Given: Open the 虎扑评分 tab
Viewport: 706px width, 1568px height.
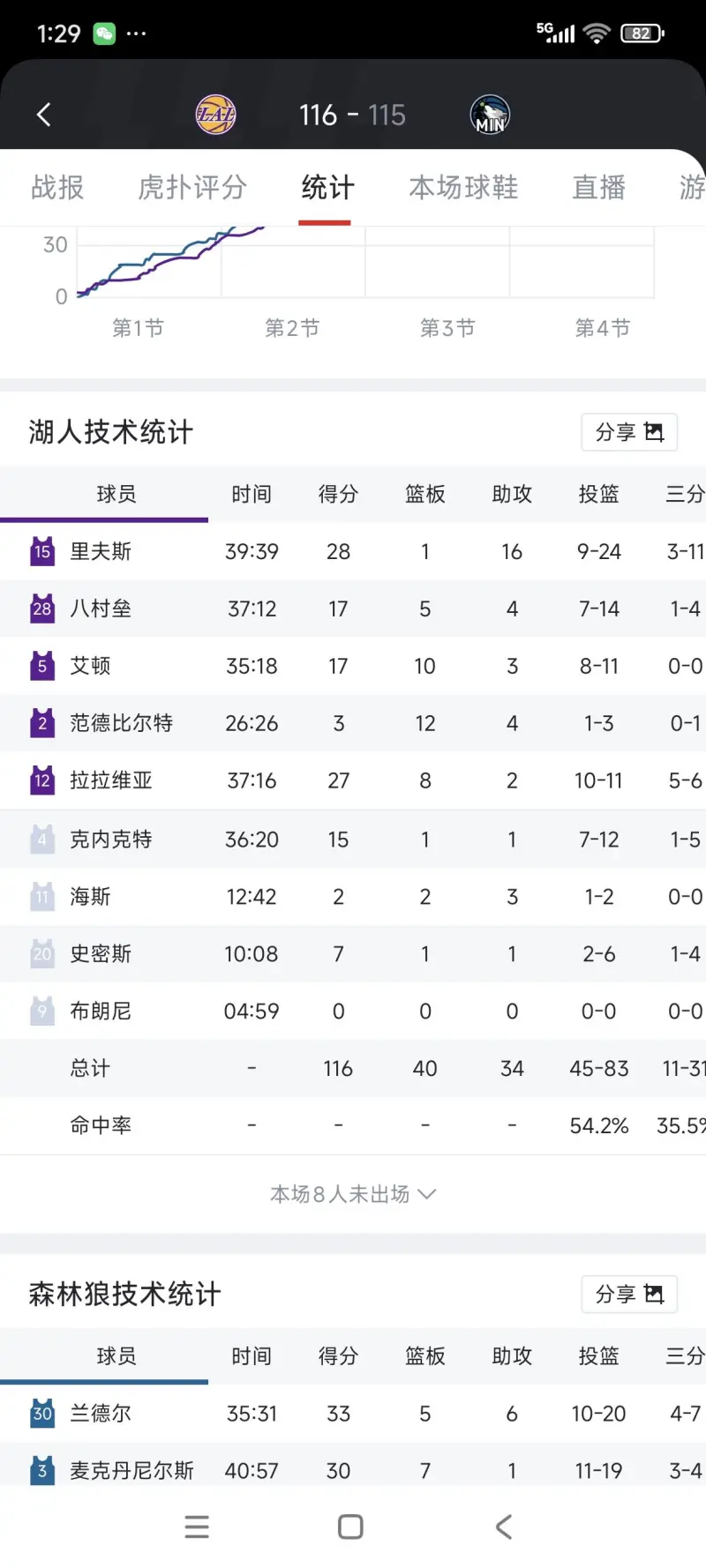Looking at the screenshot, I should 192,187.
